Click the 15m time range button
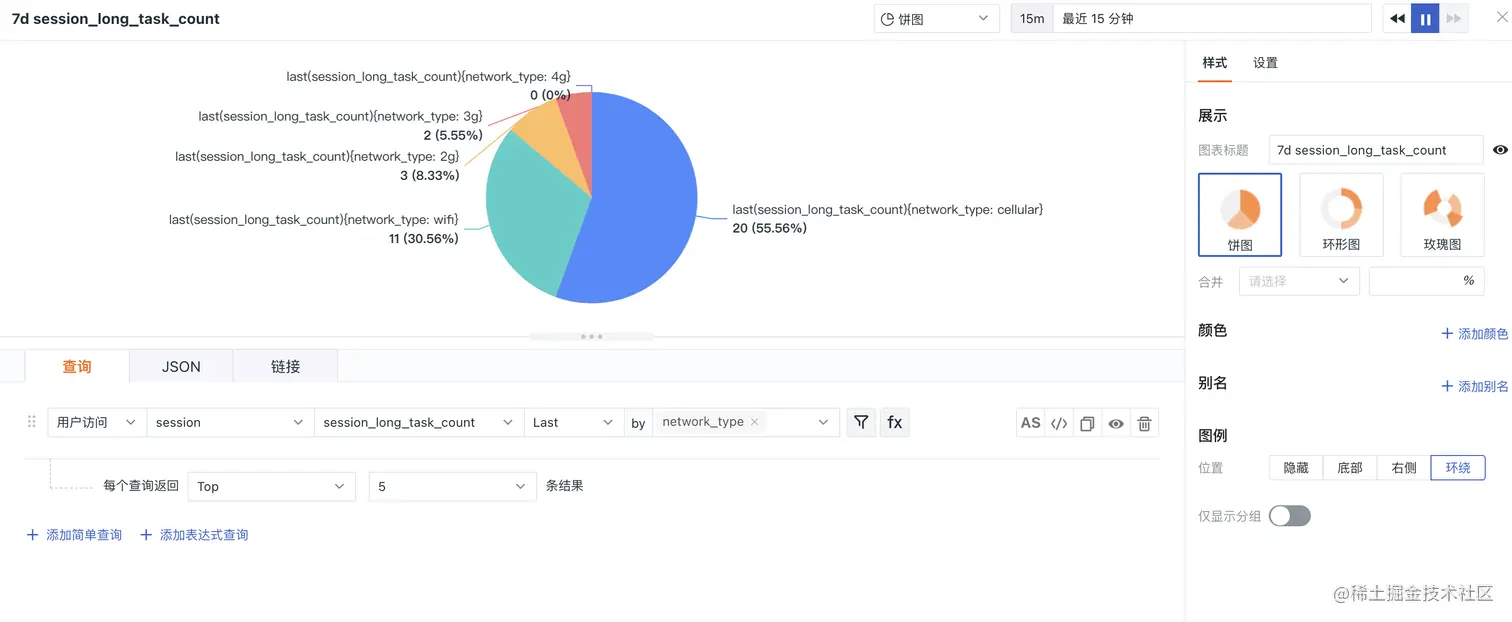This screenshot has height=622, width=1512. (x=1032, y=19)
